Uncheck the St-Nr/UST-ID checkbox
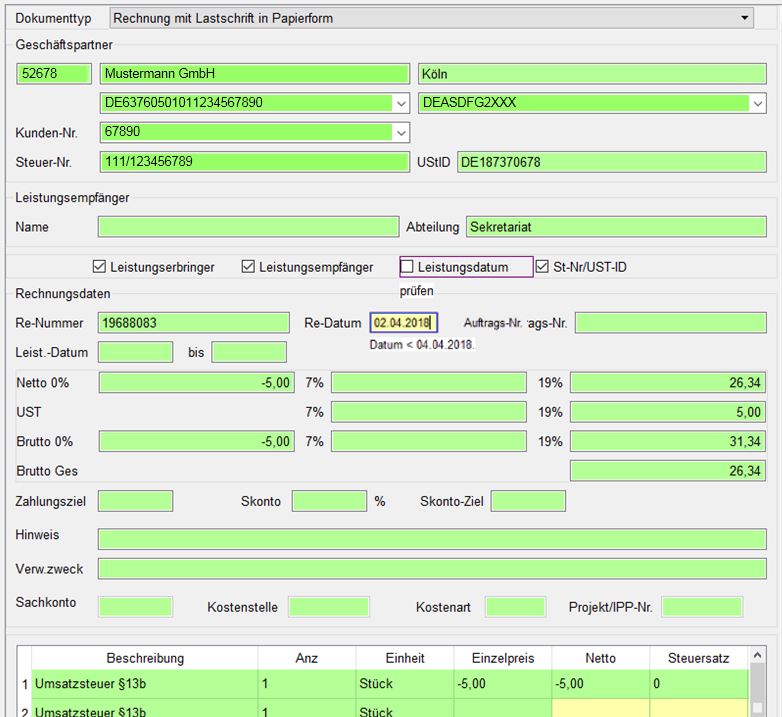The height and width of the screenshot is (717, 782). [542, 266]
